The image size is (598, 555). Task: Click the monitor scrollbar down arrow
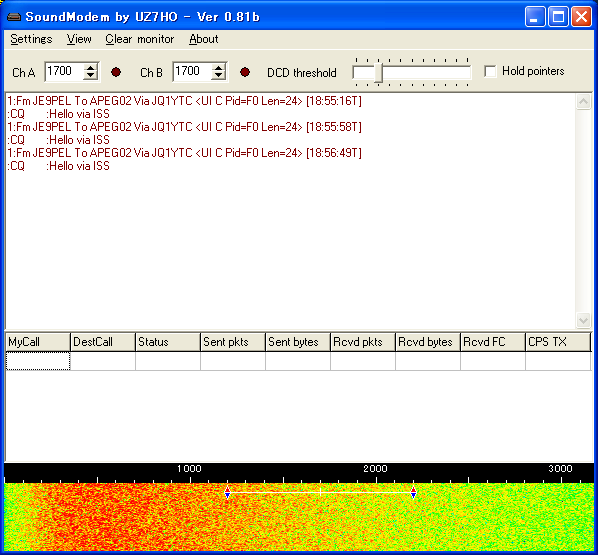tap(583, 320)
